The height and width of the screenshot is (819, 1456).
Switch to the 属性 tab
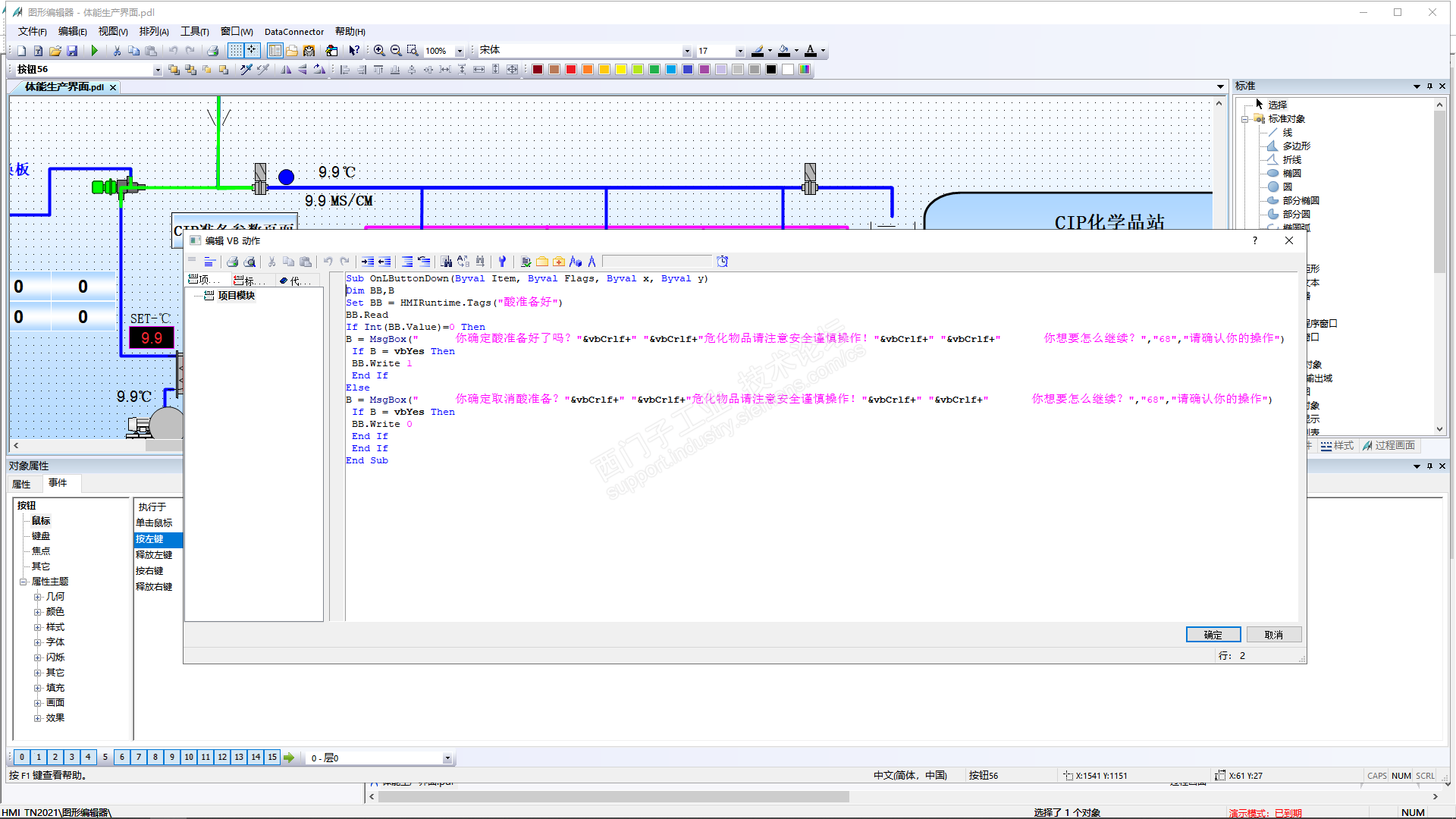coord(22,484)
